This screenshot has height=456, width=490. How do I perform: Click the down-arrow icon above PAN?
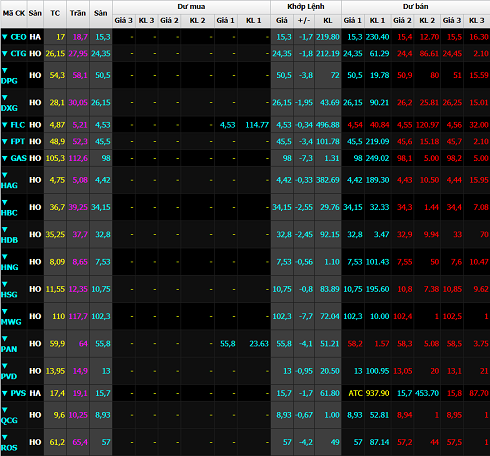(5, 339)
